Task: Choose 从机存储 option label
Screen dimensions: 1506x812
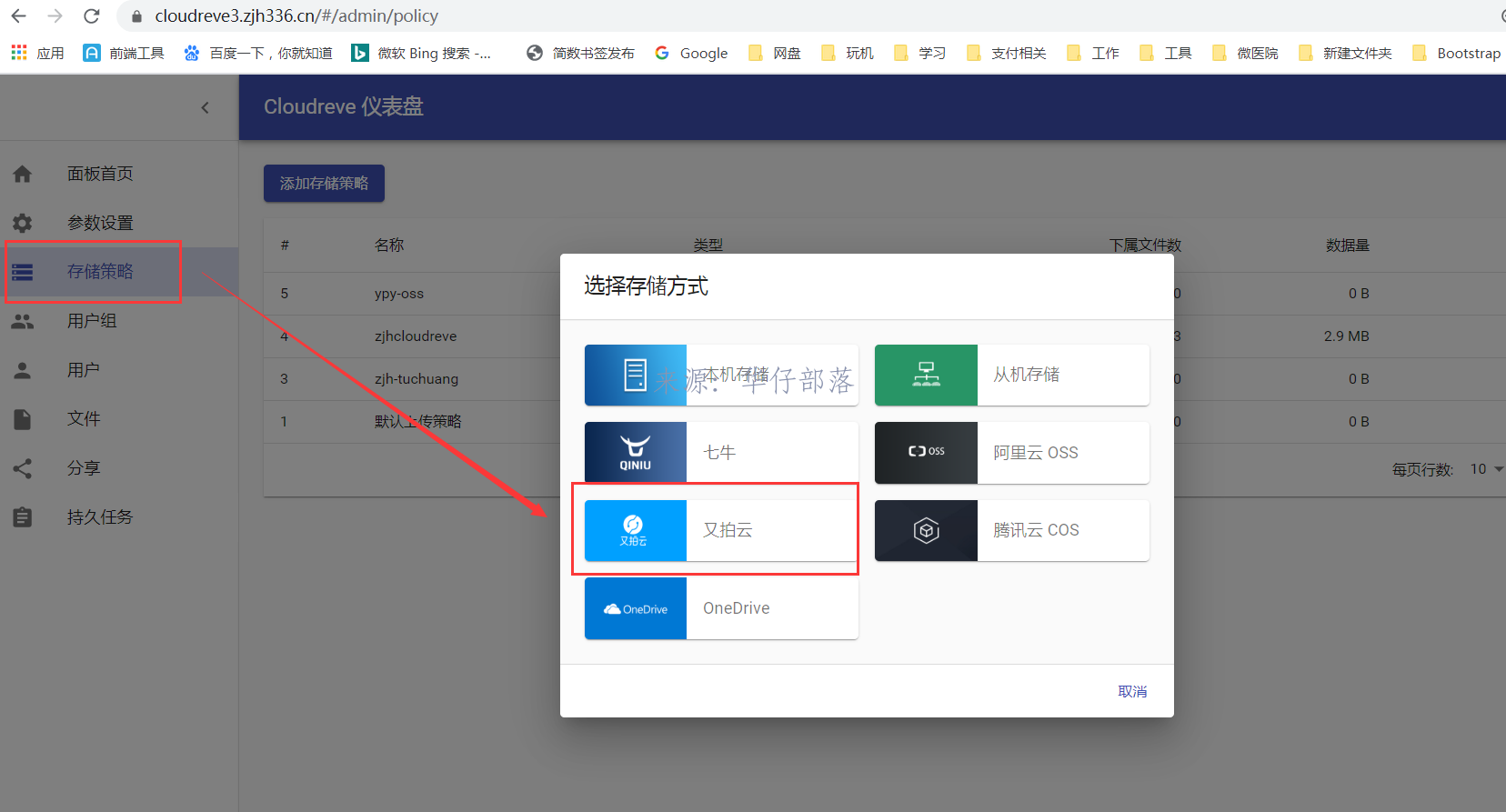Action: click(x=1027, y=375)
